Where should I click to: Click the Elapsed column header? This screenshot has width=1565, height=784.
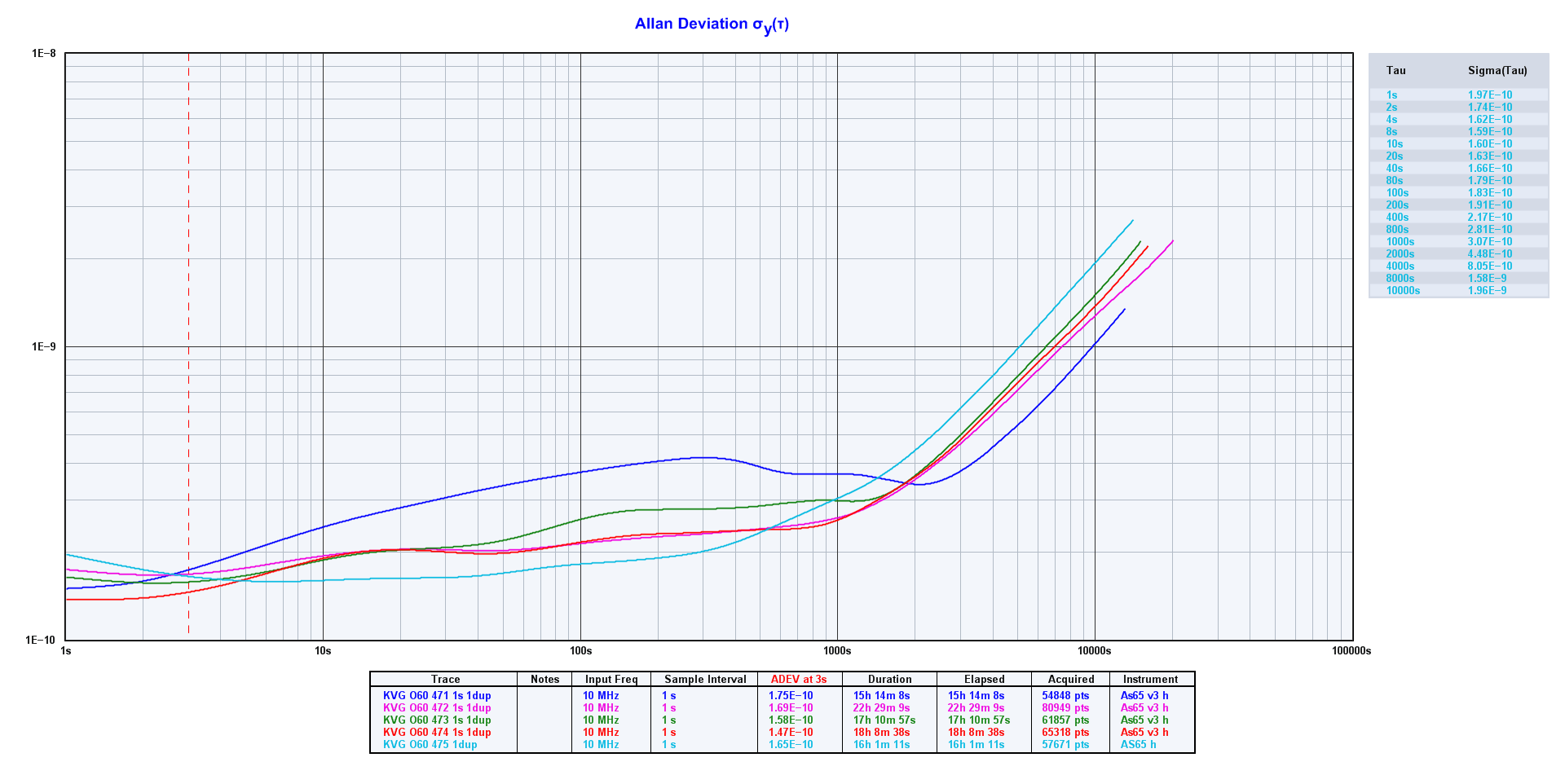pyautogui.click(x=984, y=680)
